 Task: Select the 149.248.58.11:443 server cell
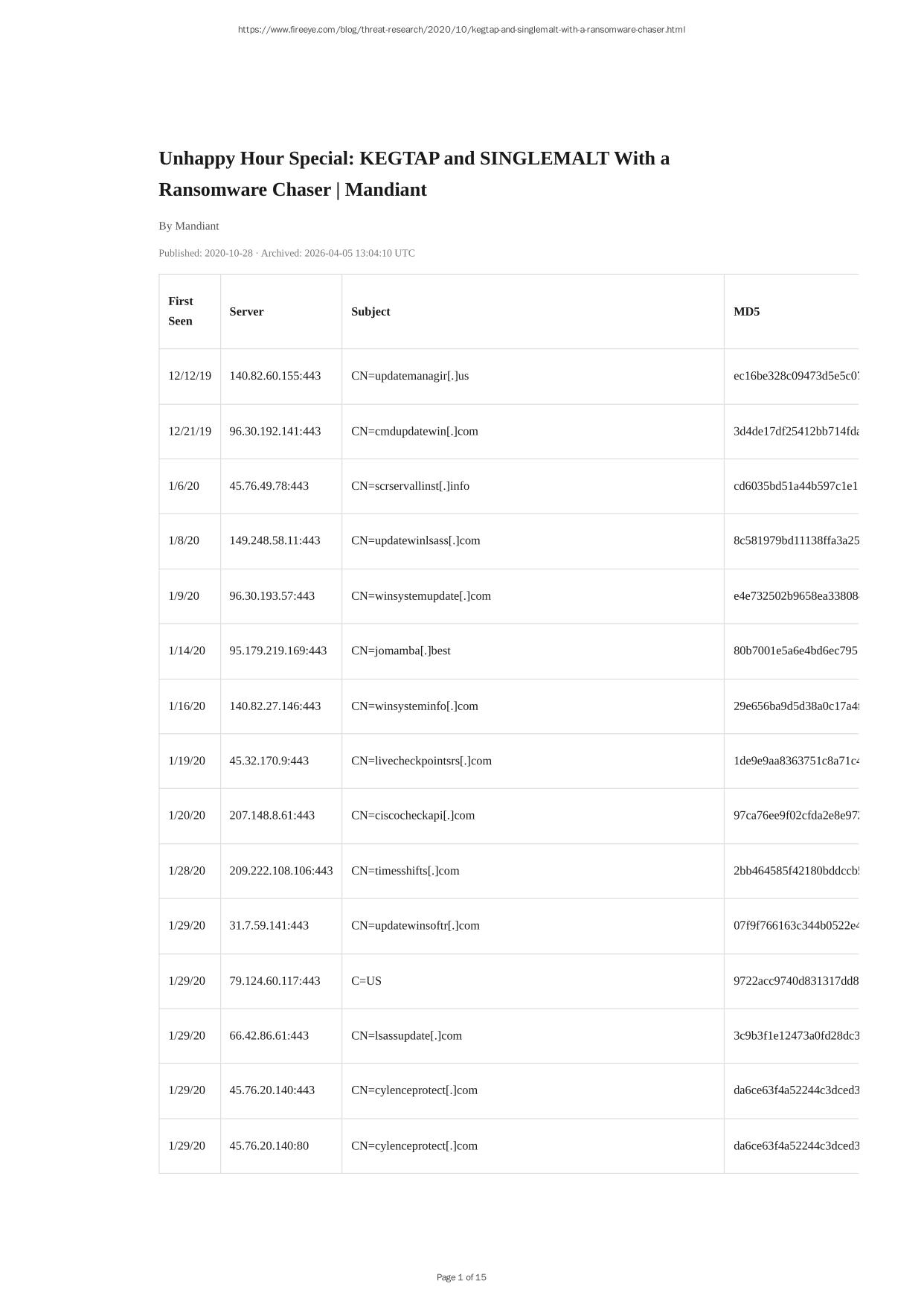pyautogui.click(x=275, y=540)
